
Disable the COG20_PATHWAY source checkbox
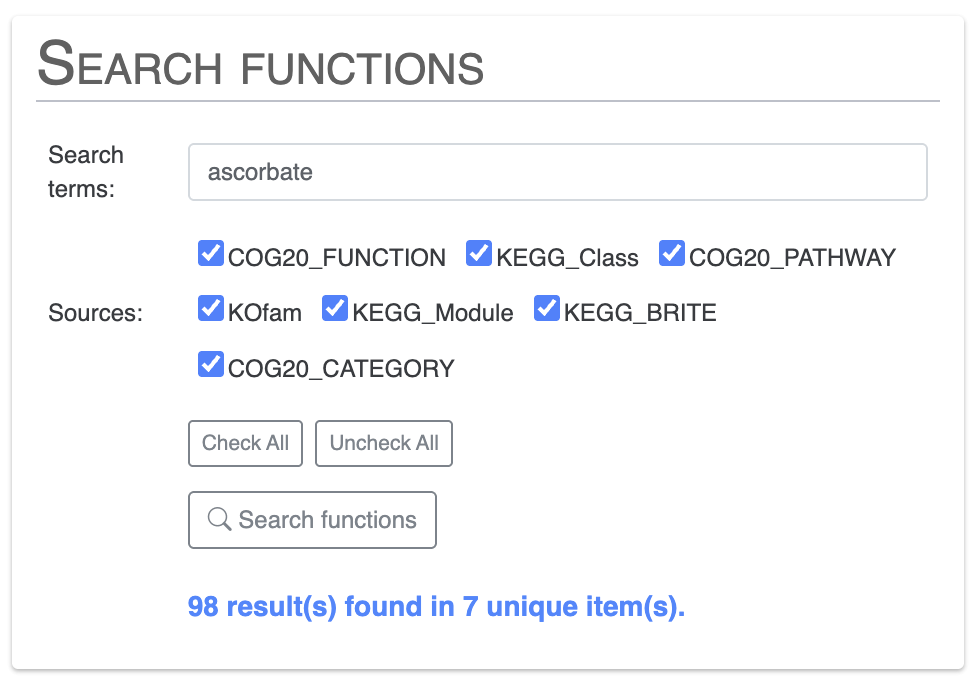pos(672,254)
